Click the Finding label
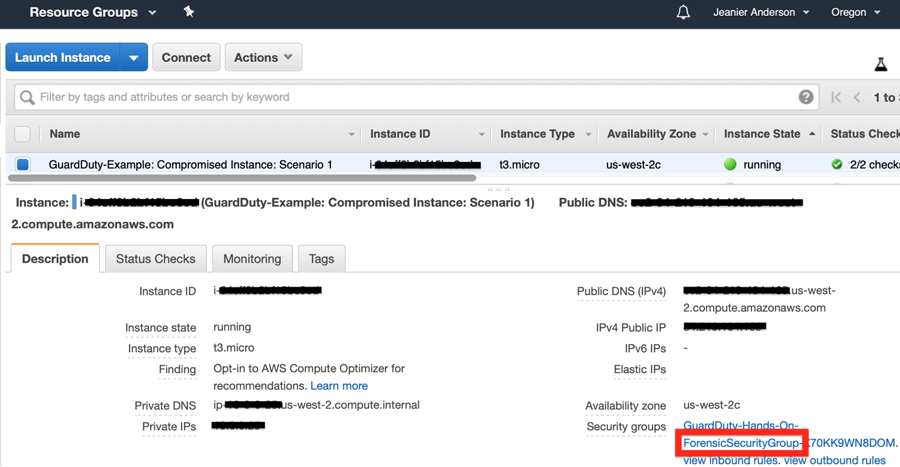900x467 pixels. pyautogui.click(x=177, y=369)
